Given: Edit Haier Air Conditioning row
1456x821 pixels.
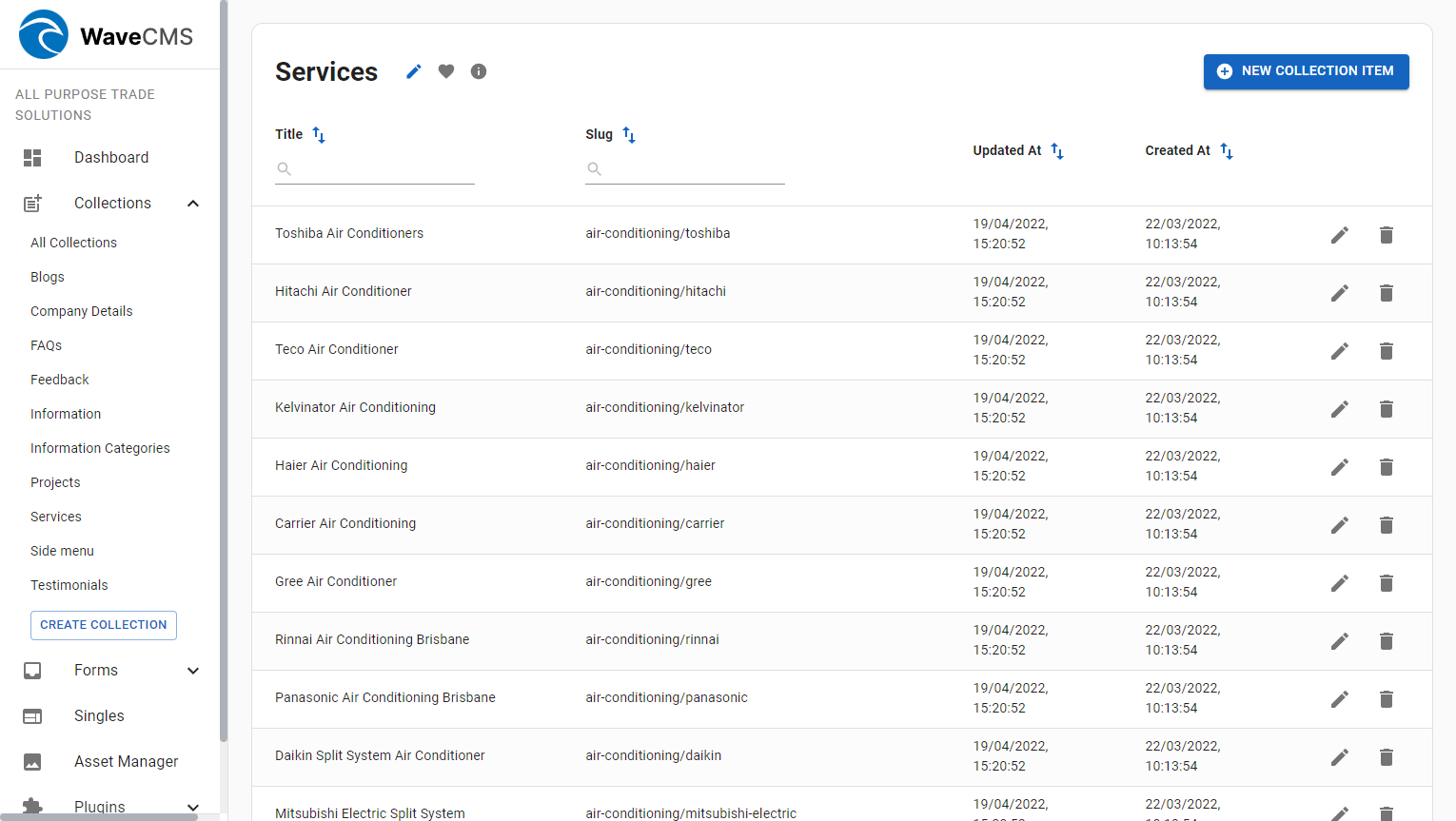Looking at the screenshot, I should tap(1340, 467).
